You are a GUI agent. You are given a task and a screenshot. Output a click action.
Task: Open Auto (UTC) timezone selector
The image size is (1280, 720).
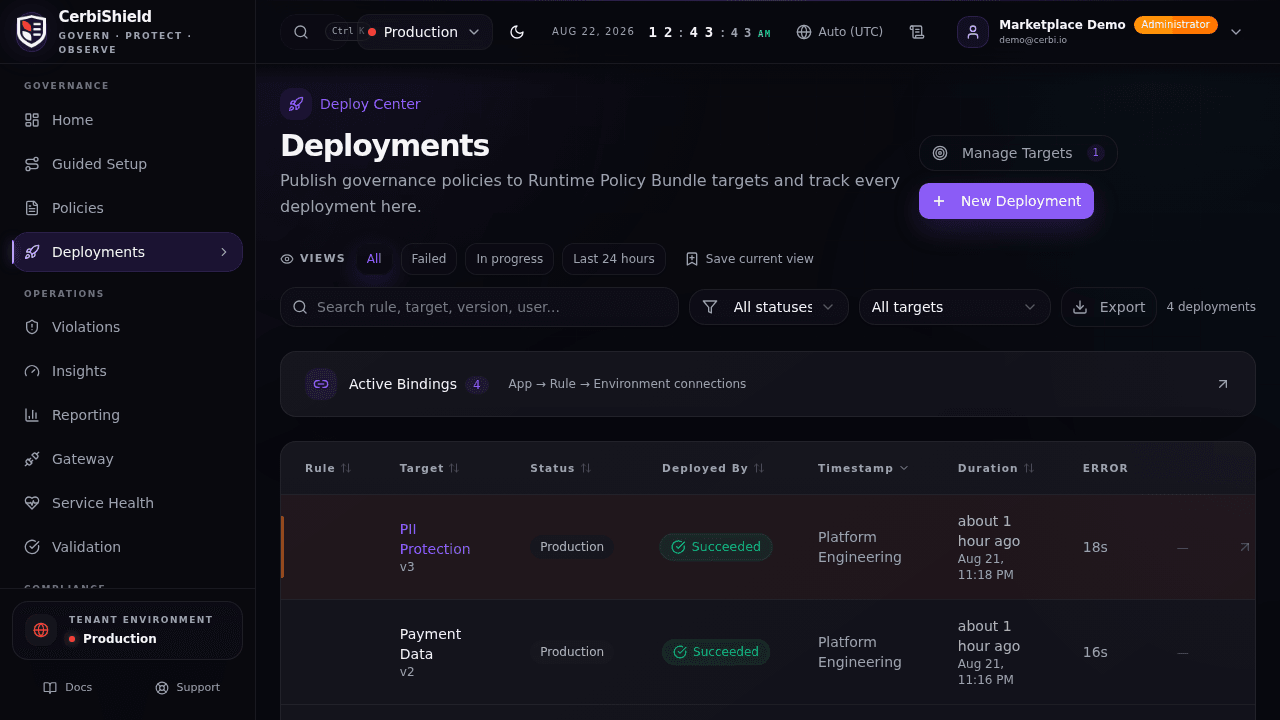(840, 32)
